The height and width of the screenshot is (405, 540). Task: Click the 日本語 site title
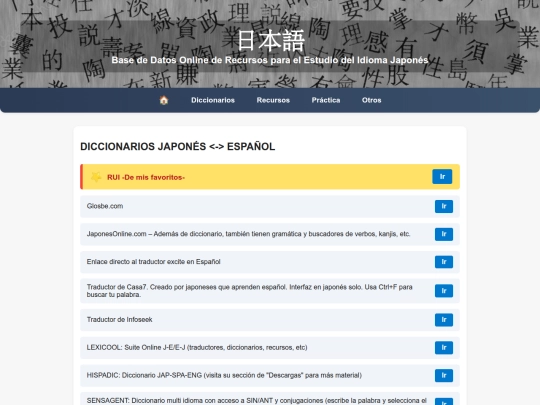click(x=271, y=41)
